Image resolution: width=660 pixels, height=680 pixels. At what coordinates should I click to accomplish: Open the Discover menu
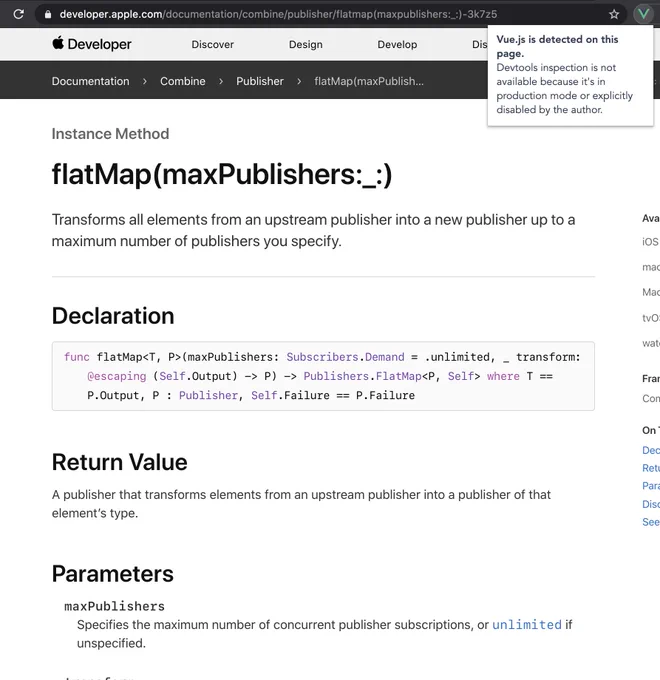point(212,44)
